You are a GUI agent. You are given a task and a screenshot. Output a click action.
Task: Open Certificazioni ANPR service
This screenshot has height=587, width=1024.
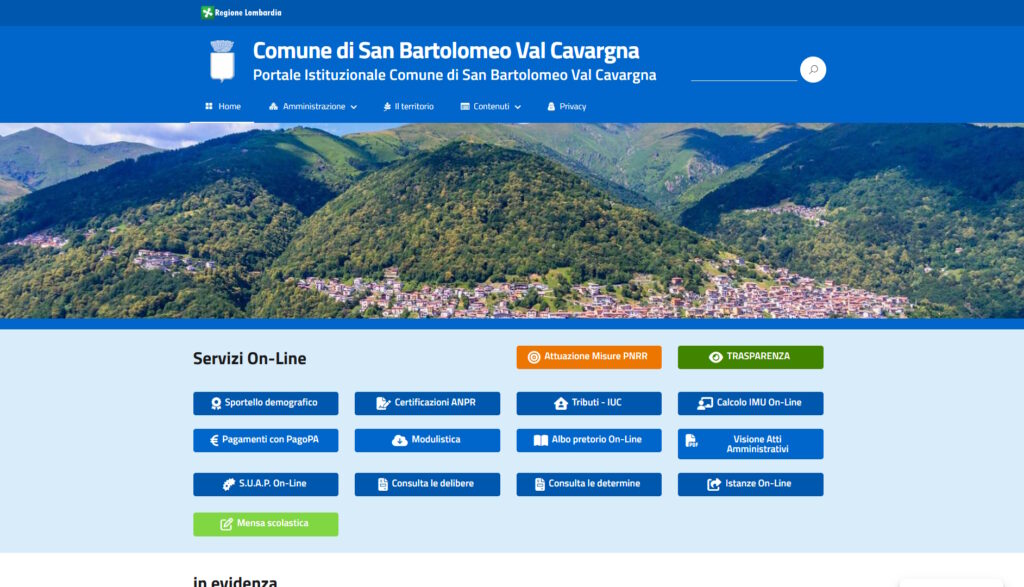pyautogui.click(x=427, y=404)
